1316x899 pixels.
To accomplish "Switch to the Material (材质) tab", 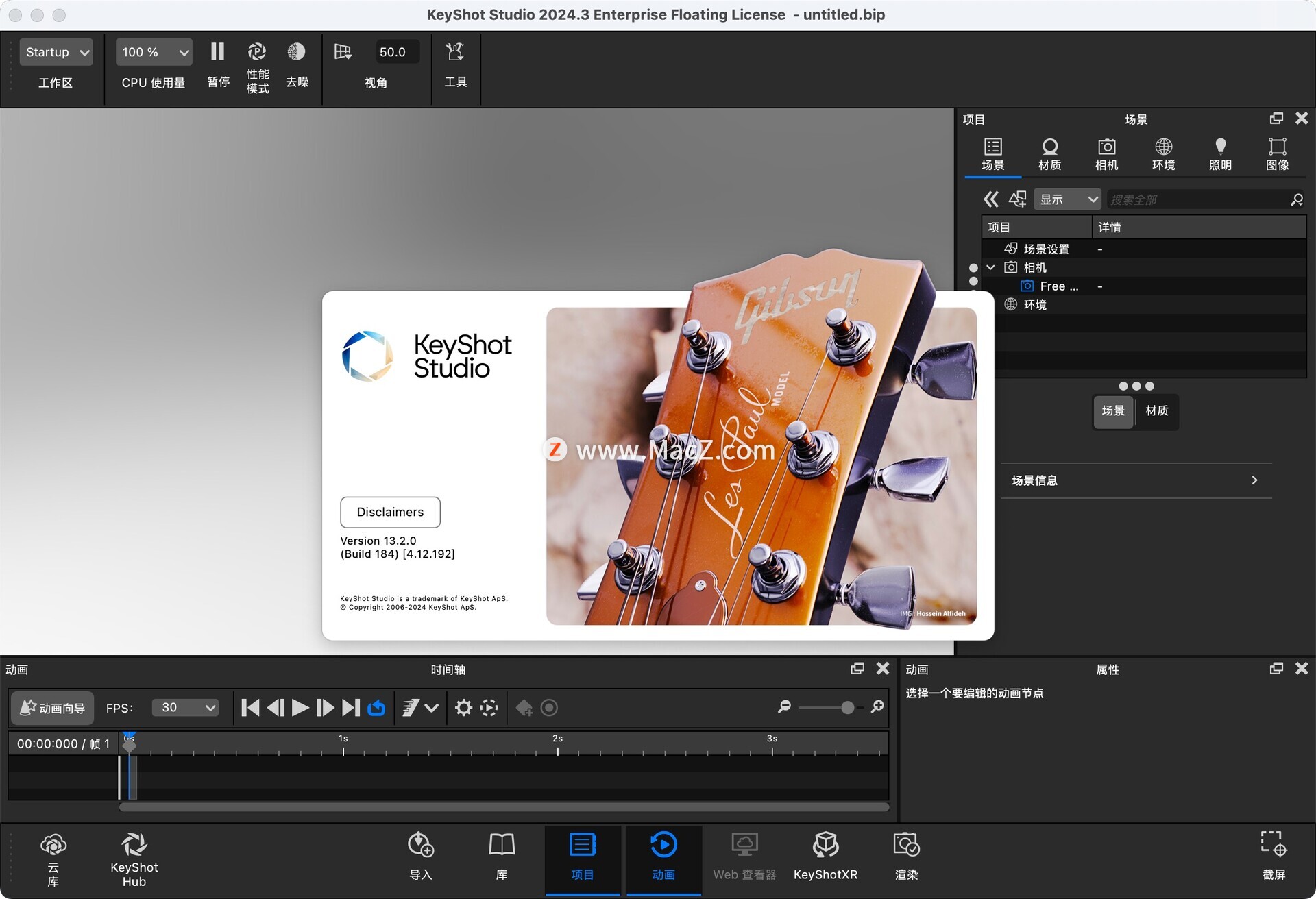I will (1049, 154).
